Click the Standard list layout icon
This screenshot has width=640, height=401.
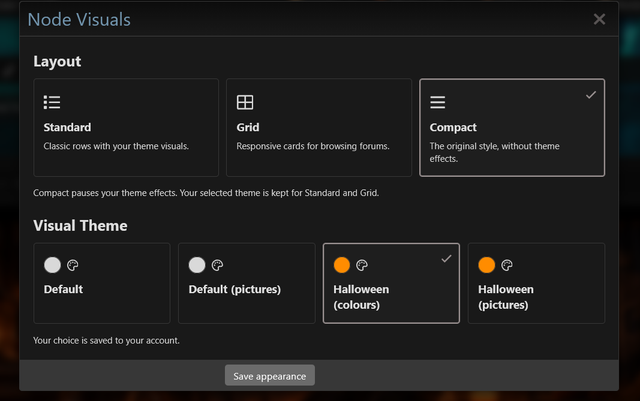tap(52, 102)
